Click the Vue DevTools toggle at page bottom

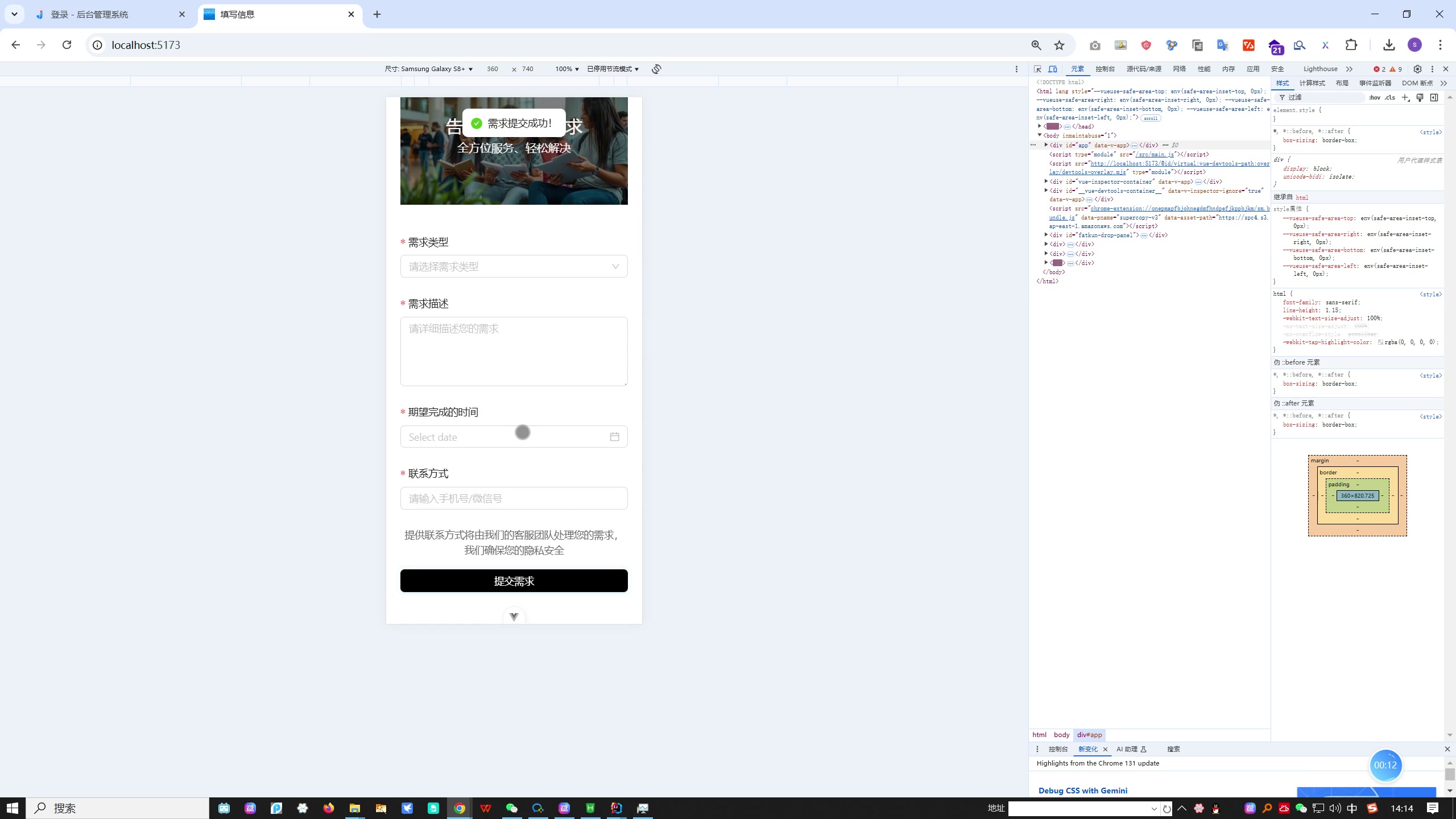point(514,617)
